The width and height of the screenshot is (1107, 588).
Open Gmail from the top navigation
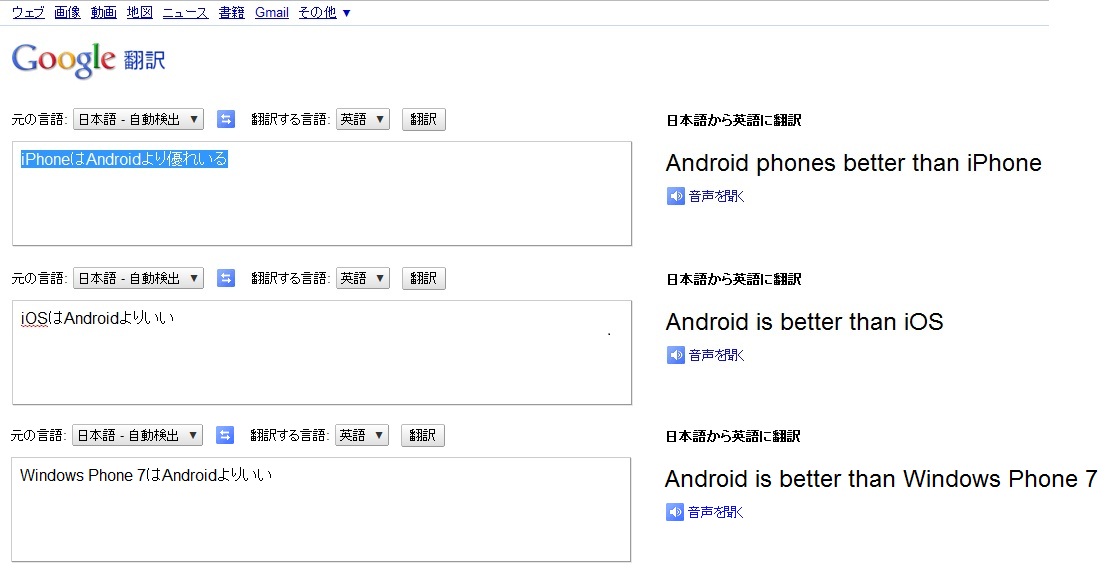tap(272, 13)
